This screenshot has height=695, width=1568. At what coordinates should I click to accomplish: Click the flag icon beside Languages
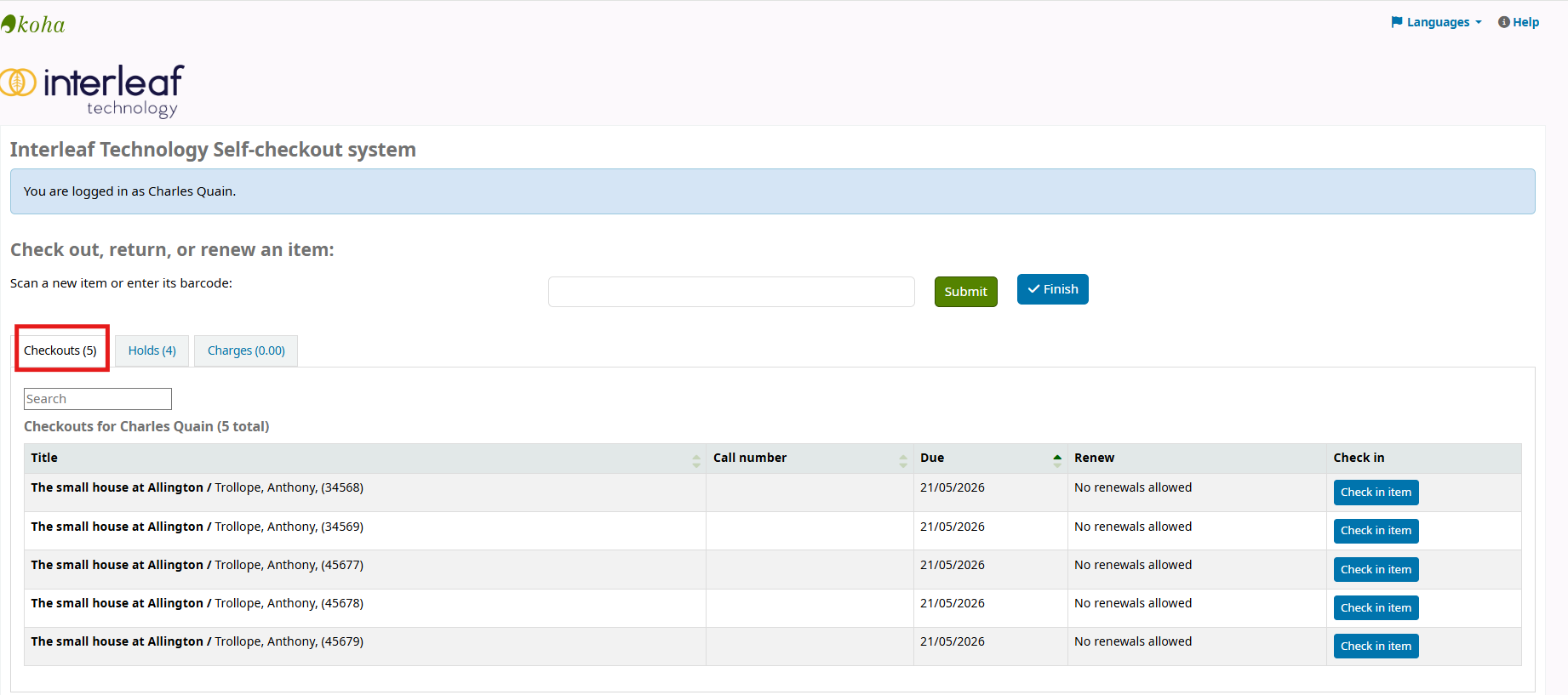[x=1397, y=22]
